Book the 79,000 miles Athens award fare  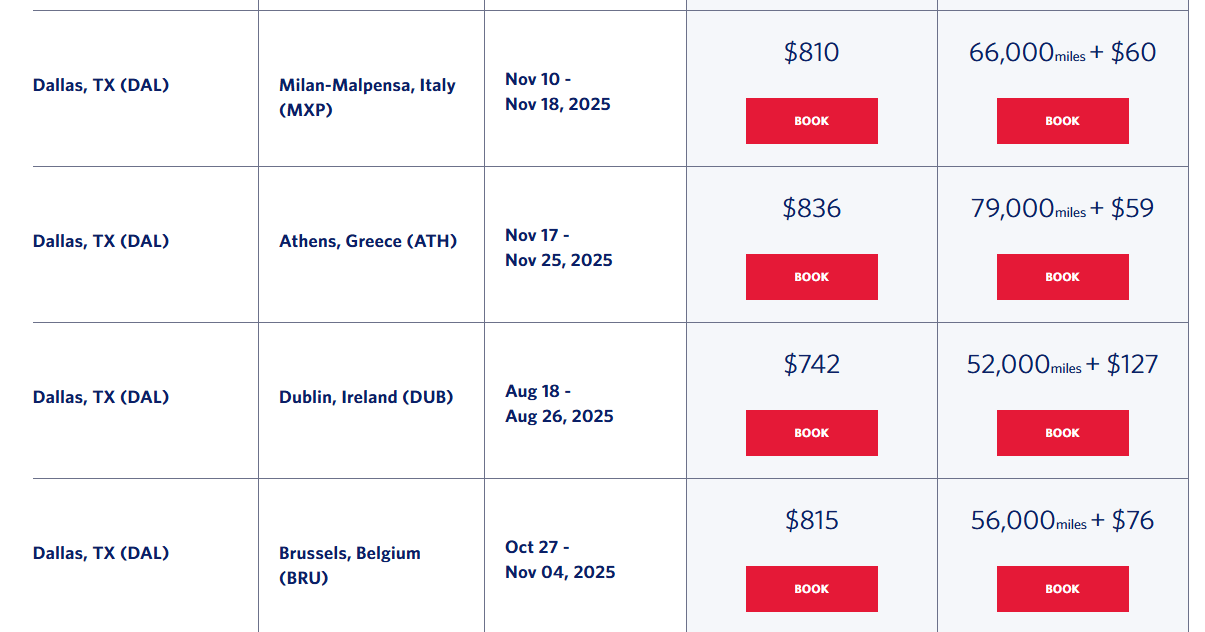pos(1062,276)
